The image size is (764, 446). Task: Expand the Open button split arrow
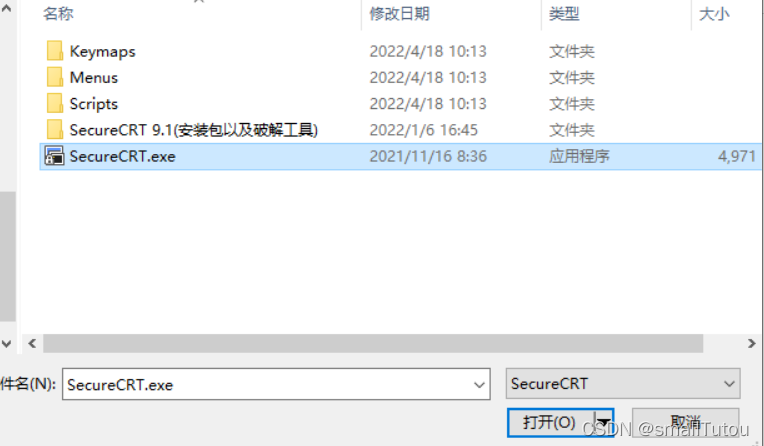(604, 422)
